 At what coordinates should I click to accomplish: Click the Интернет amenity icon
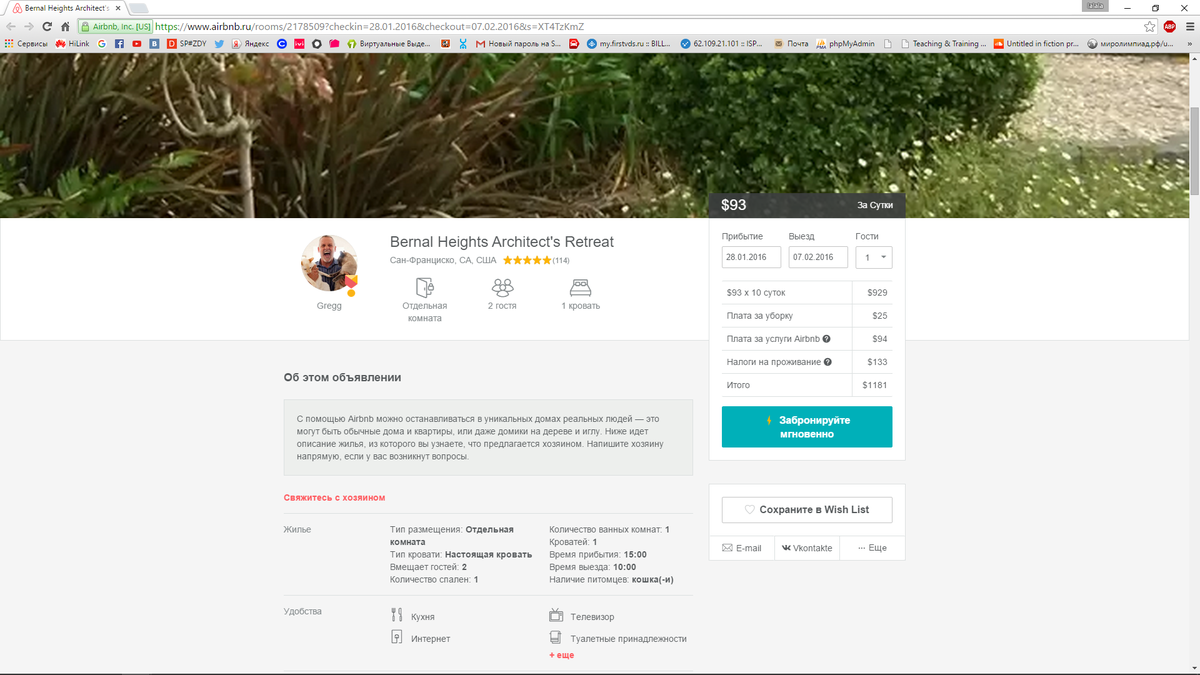click(x=397, y=638)
